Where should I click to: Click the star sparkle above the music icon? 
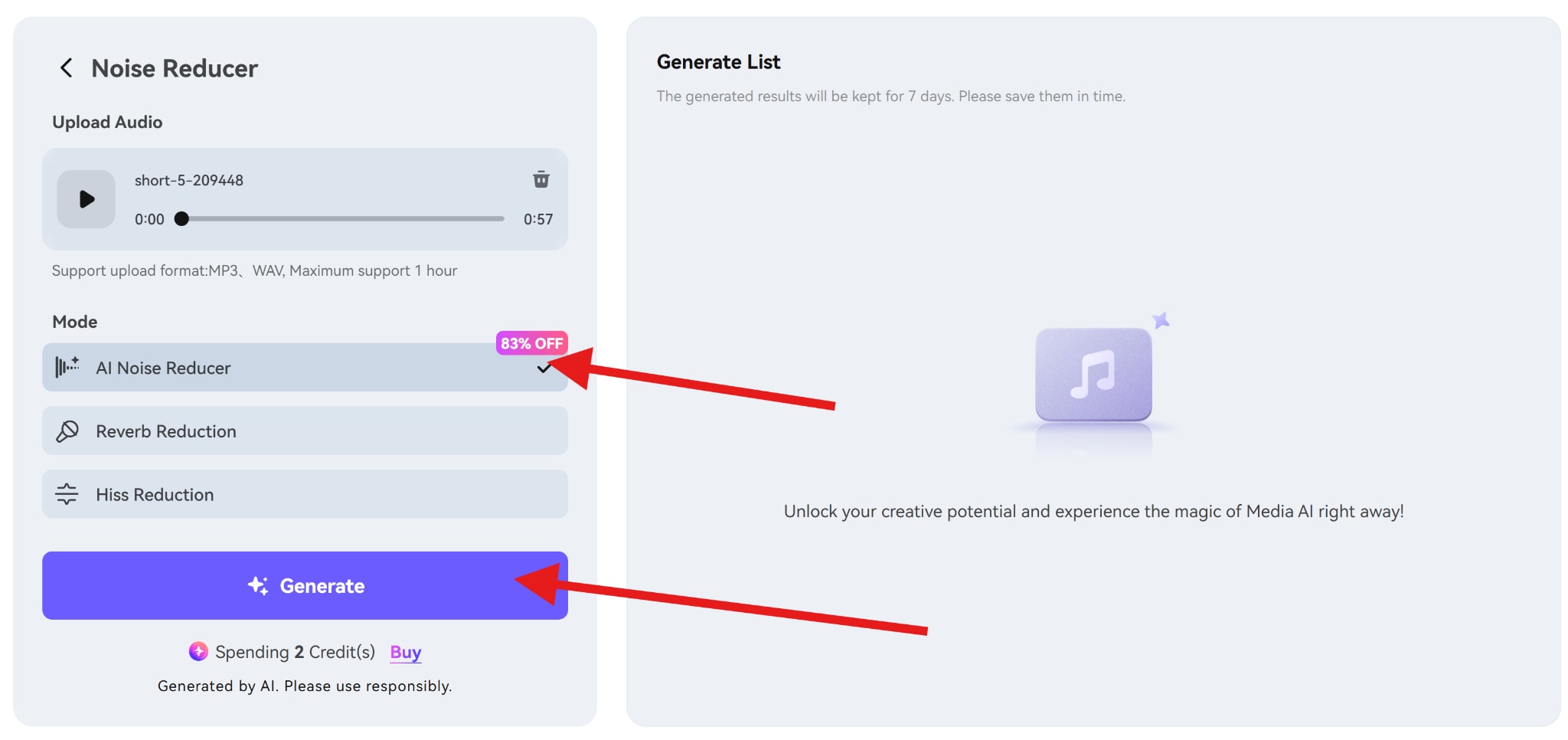pos(1161,321)
